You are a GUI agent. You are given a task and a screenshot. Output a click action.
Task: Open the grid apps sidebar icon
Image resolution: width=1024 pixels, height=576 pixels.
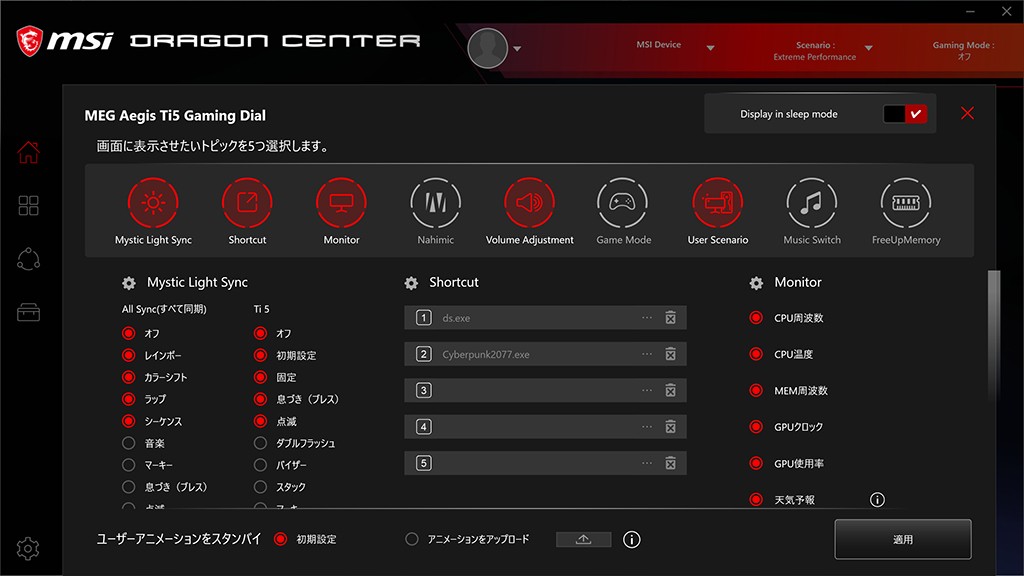coord(28,206)
